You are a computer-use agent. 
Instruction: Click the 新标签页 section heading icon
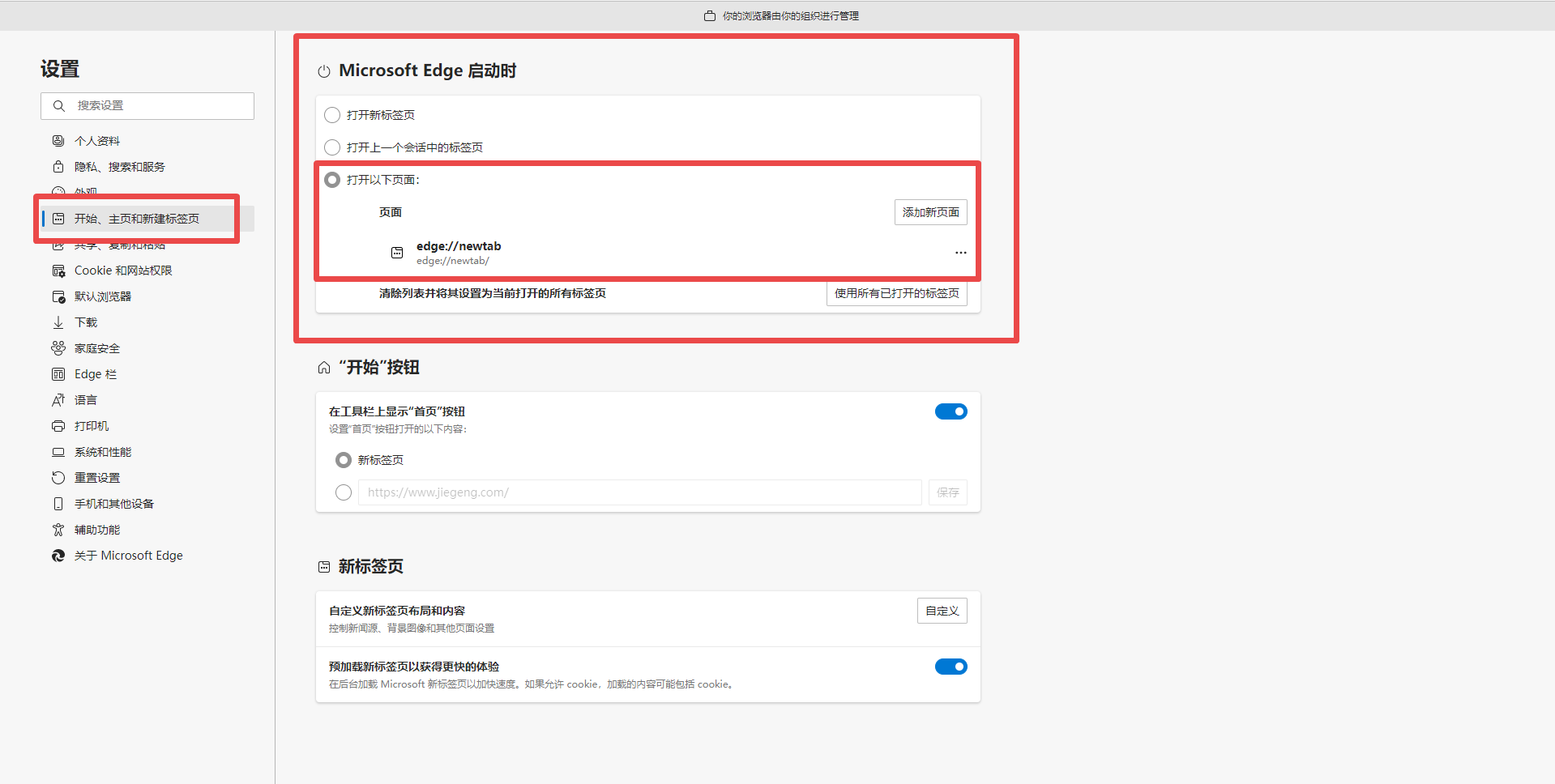(324, 567)
